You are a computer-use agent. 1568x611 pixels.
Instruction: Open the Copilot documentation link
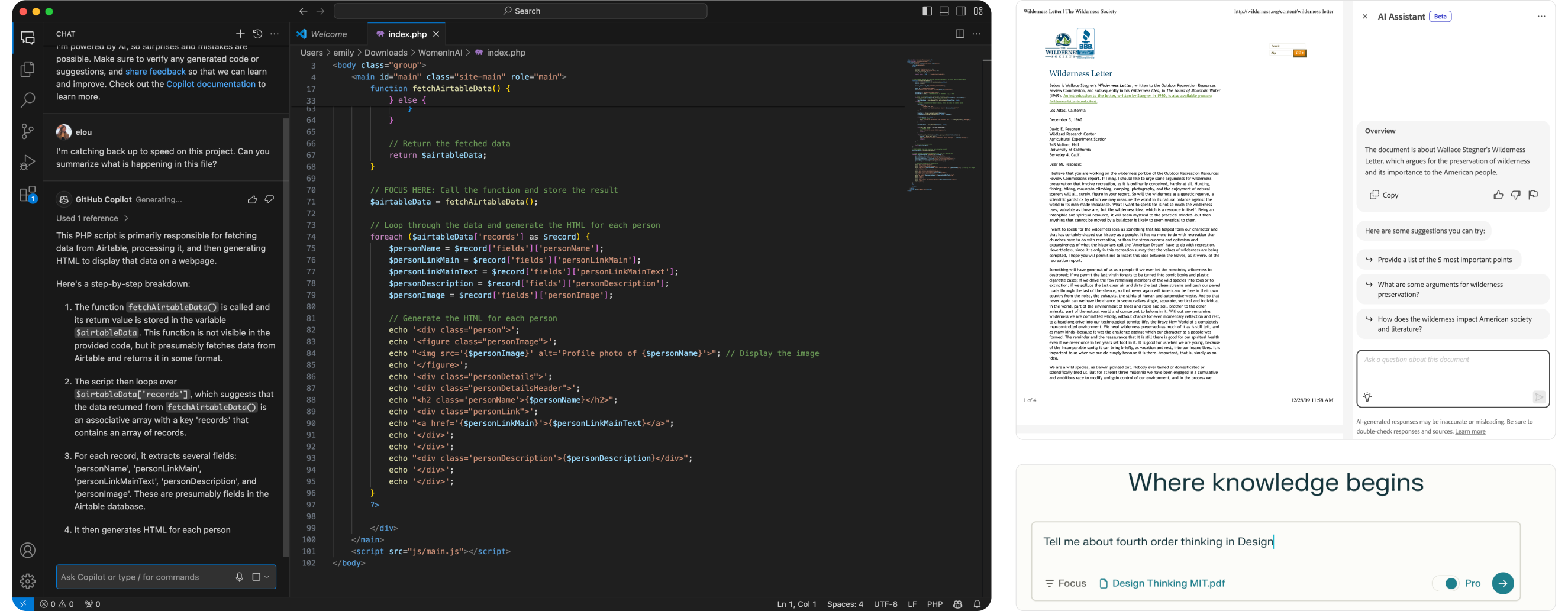[x=211, y=84]
